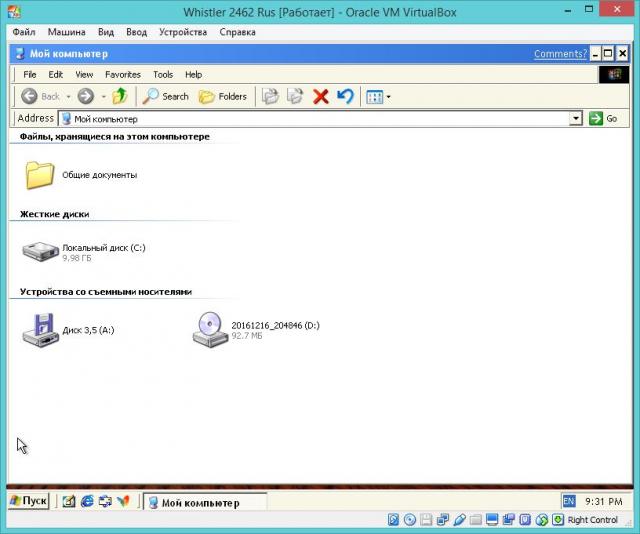Click the Пуск start button
Screen dimensions: 640x534
pos(29,501)
